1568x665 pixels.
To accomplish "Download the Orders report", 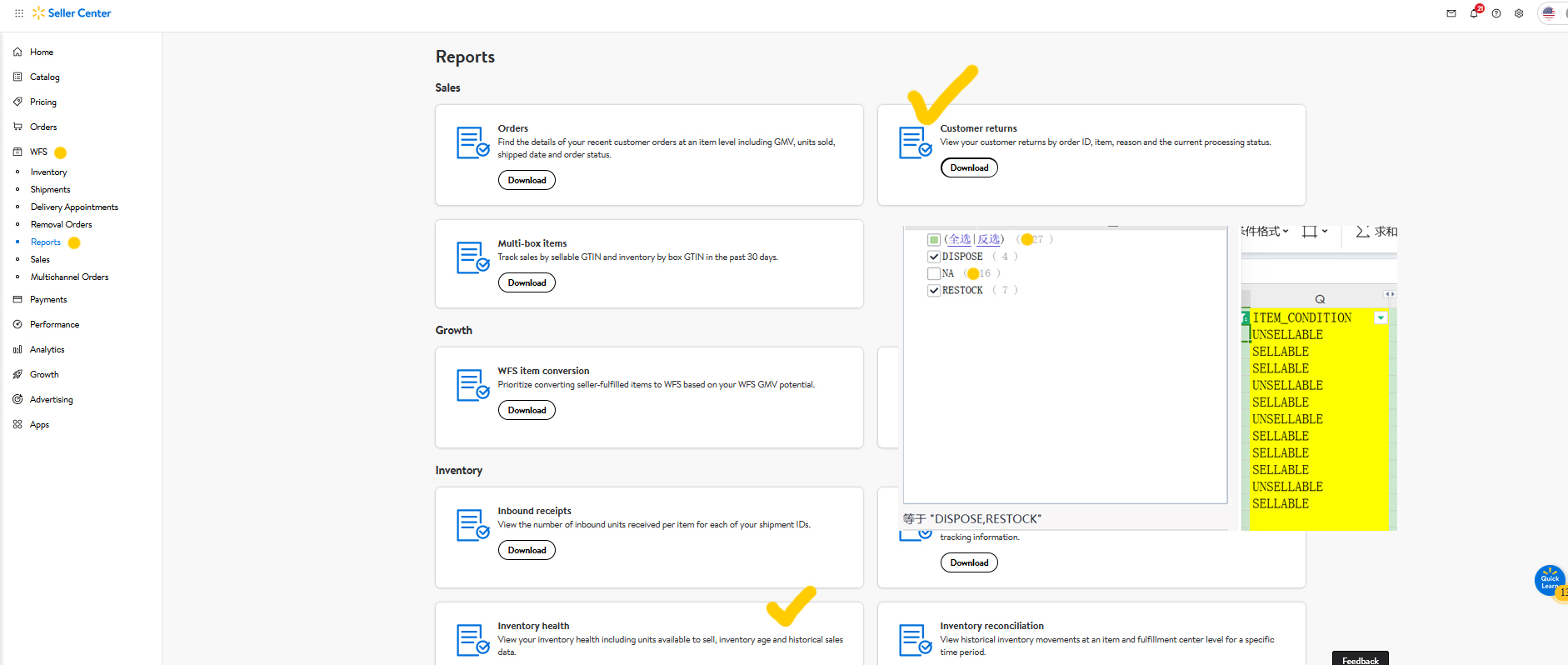I will pyautogui.click(x=527, y=180).
